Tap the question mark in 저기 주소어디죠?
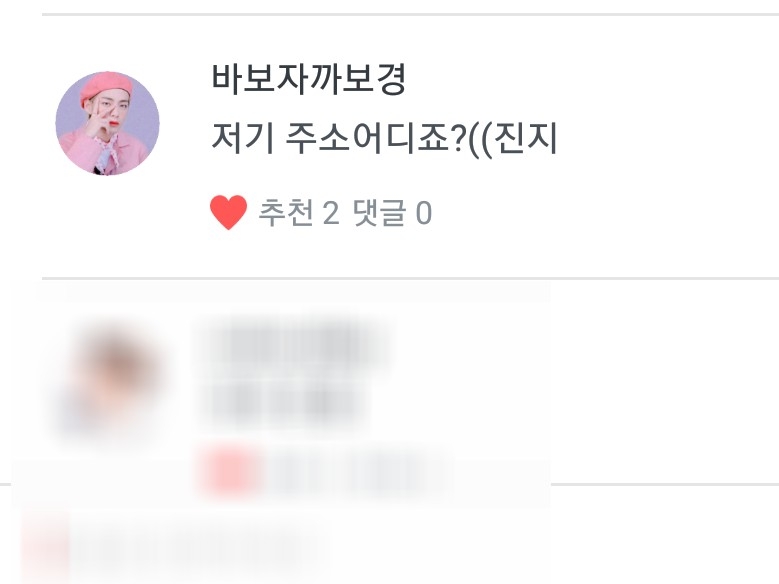 pyautogui.click(x=459, y=140)
